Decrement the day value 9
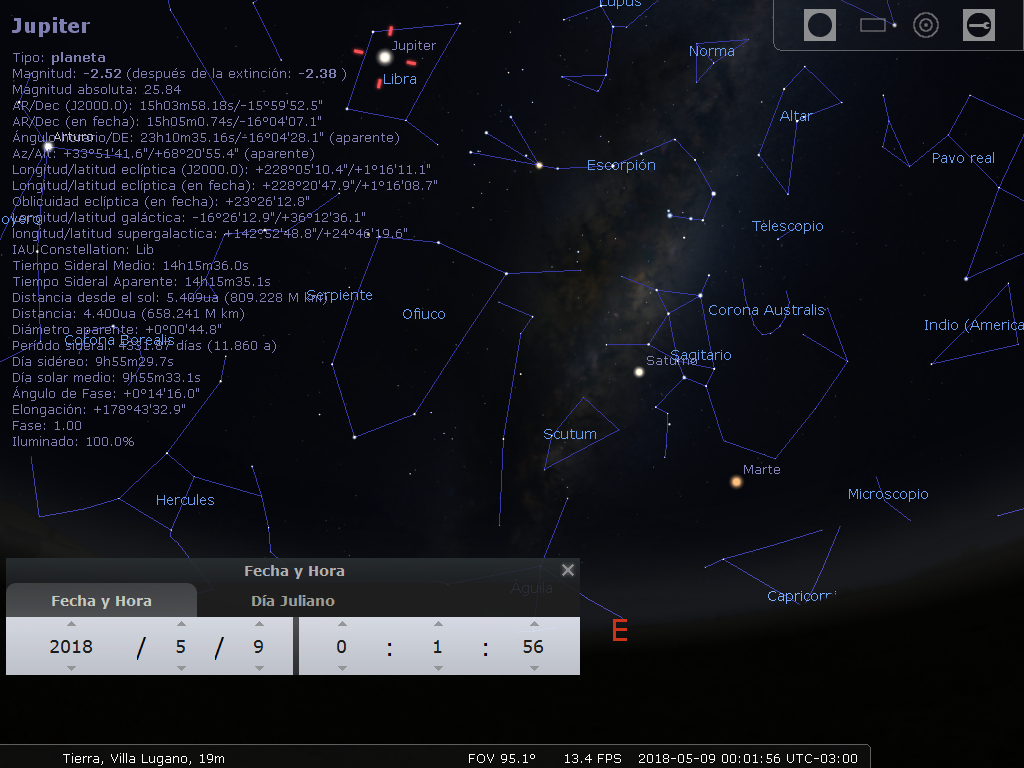Image resolution: width=1024 pixels, height=768 pixels. pyautogui.click(x=259, y=668)
